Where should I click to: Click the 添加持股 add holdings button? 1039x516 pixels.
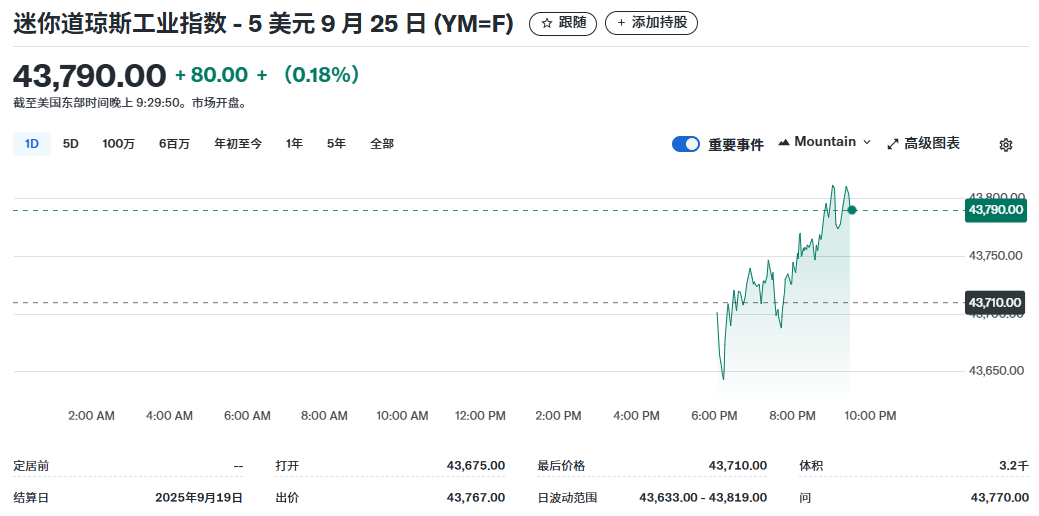point(651,23)
